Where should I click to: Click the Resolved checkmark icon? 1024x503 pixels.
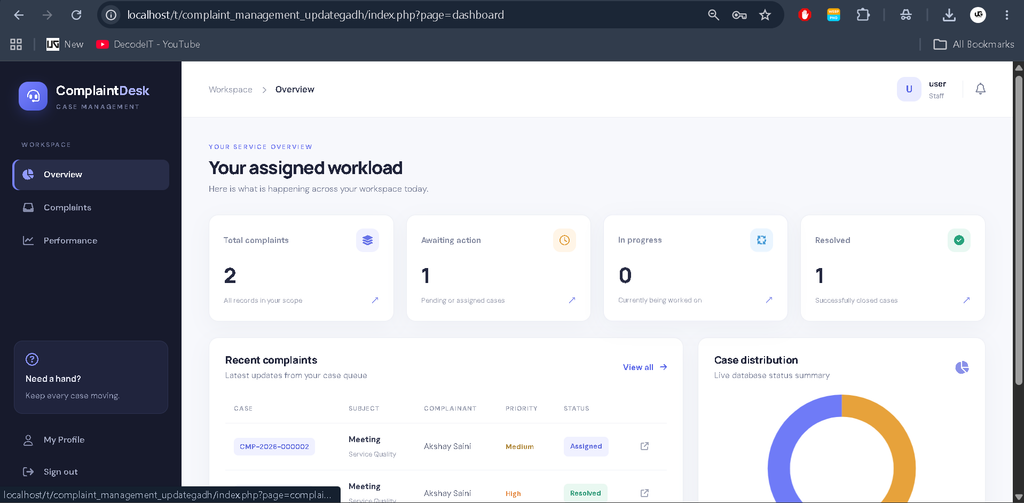[959, 240]
